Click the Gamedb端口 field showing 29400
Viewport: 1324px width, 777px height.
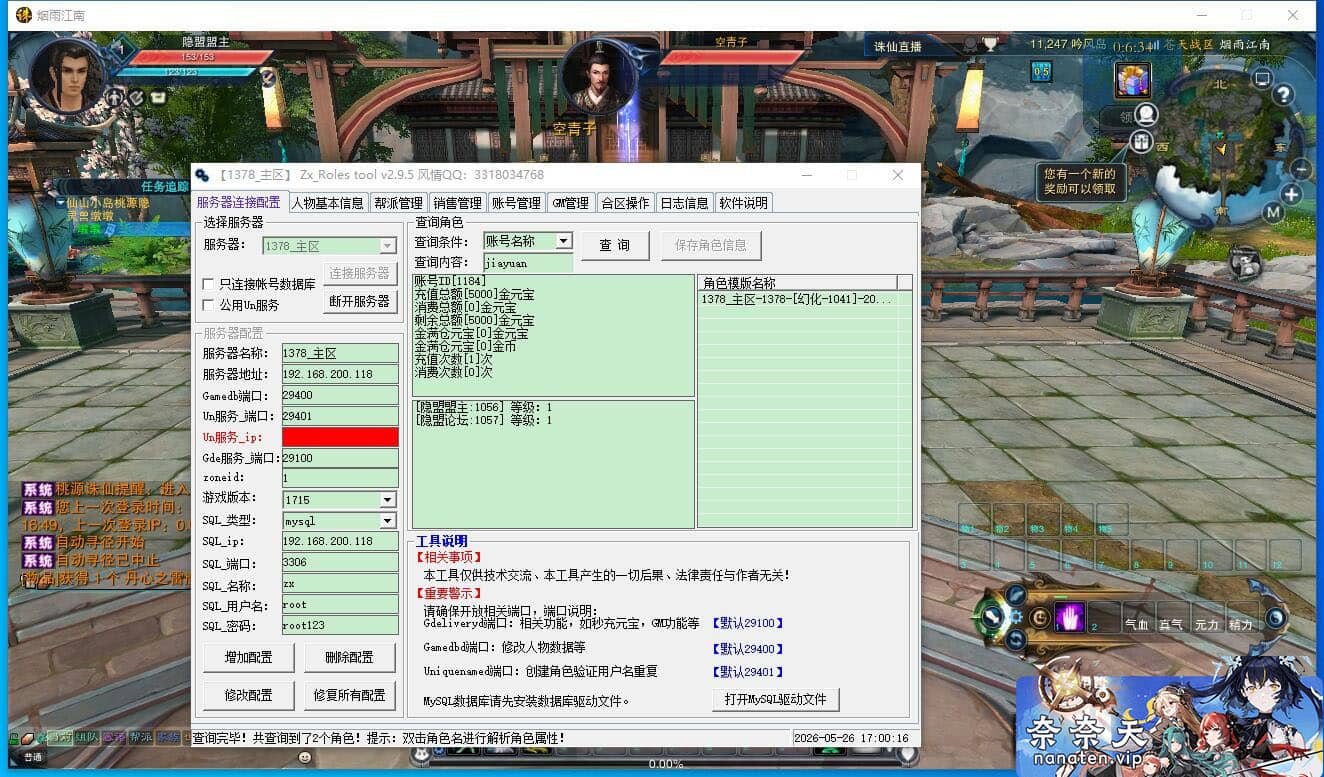(x=340, y=395)
